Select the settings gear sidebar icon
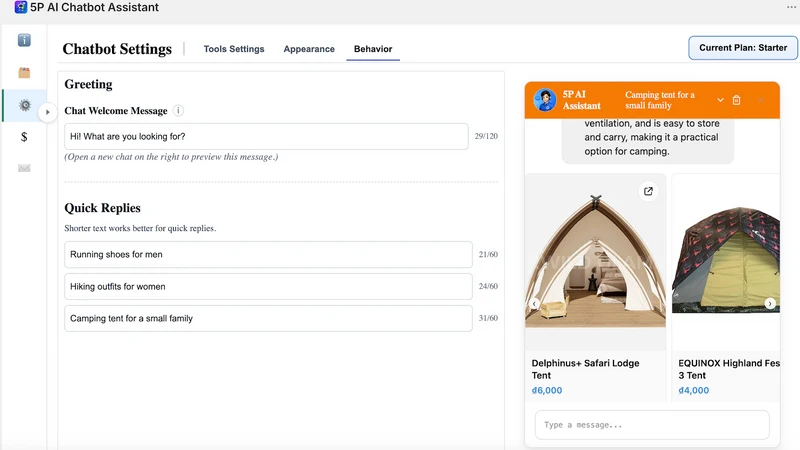The height and width of the screenshot is (450, 800). point(24,105)
